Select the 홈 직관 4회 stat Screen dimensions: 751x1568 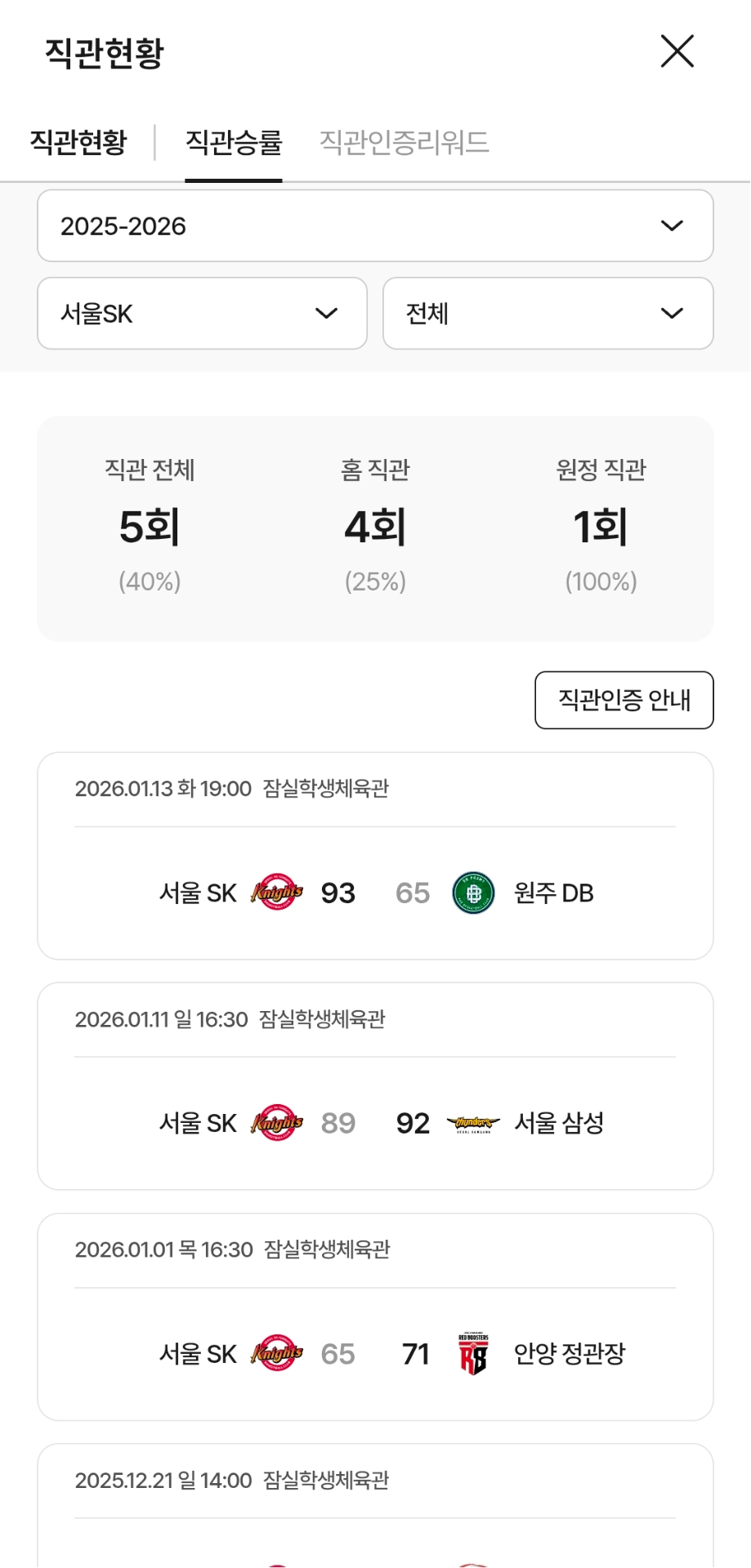tap(375, 527)
